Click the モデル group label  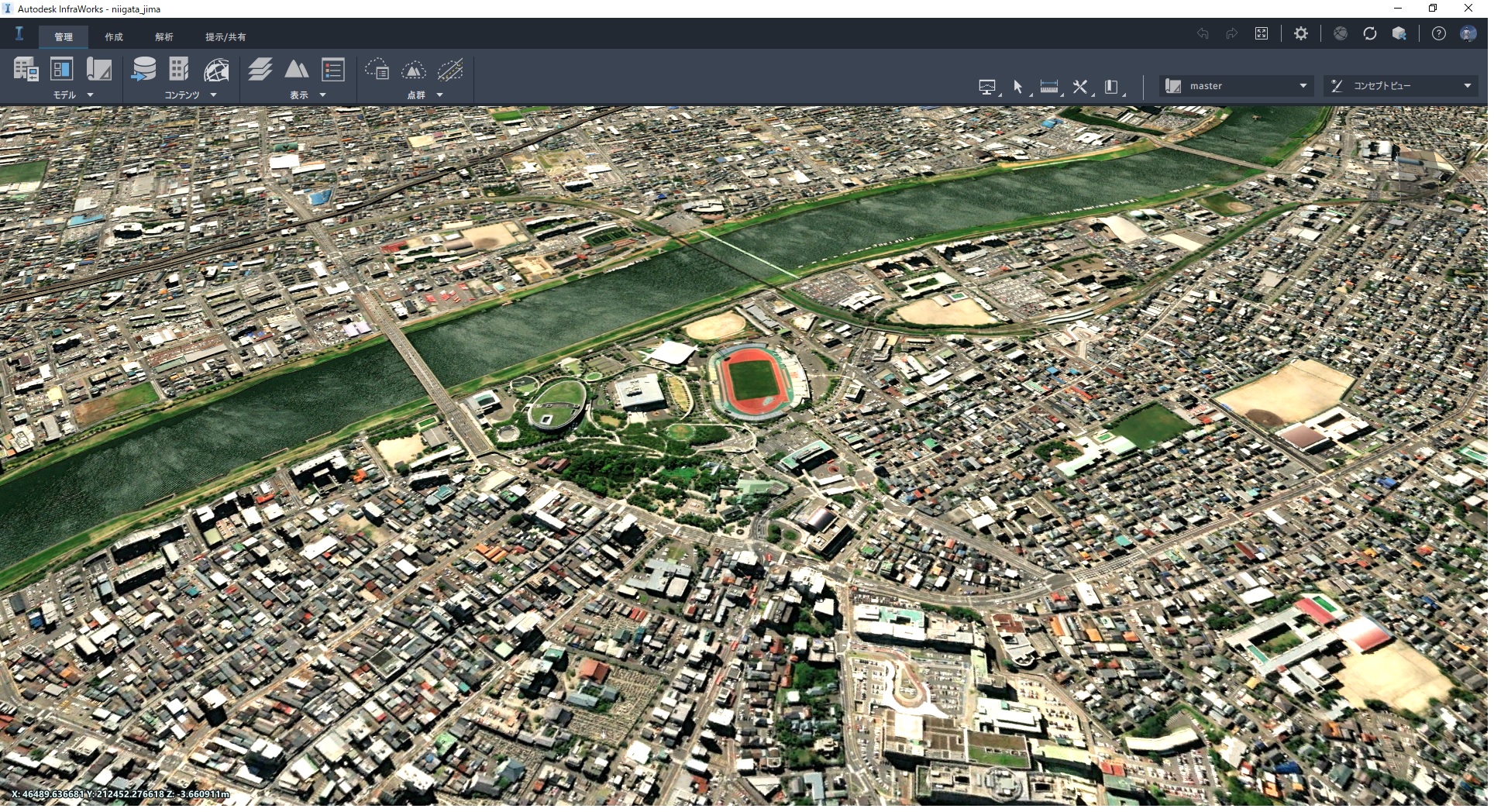click(64, 95)
